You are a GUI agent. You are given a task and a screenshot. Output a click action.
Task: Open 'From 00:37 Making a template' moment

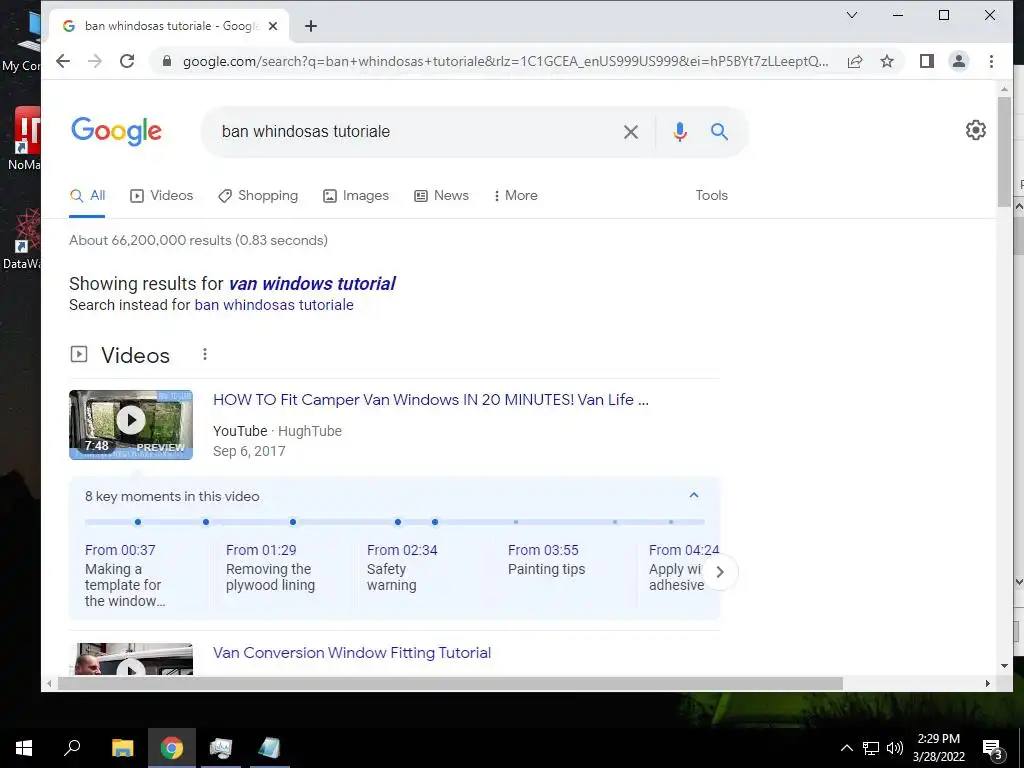click(124, 575)
